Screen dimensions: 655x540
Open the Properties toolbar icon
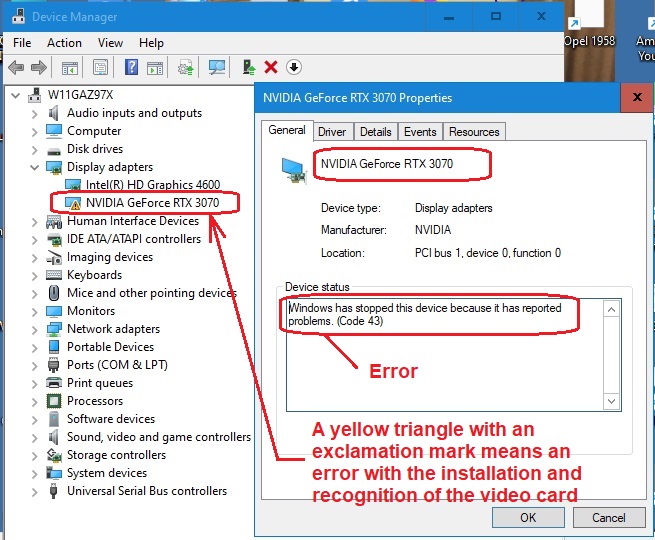click(100, 67)
